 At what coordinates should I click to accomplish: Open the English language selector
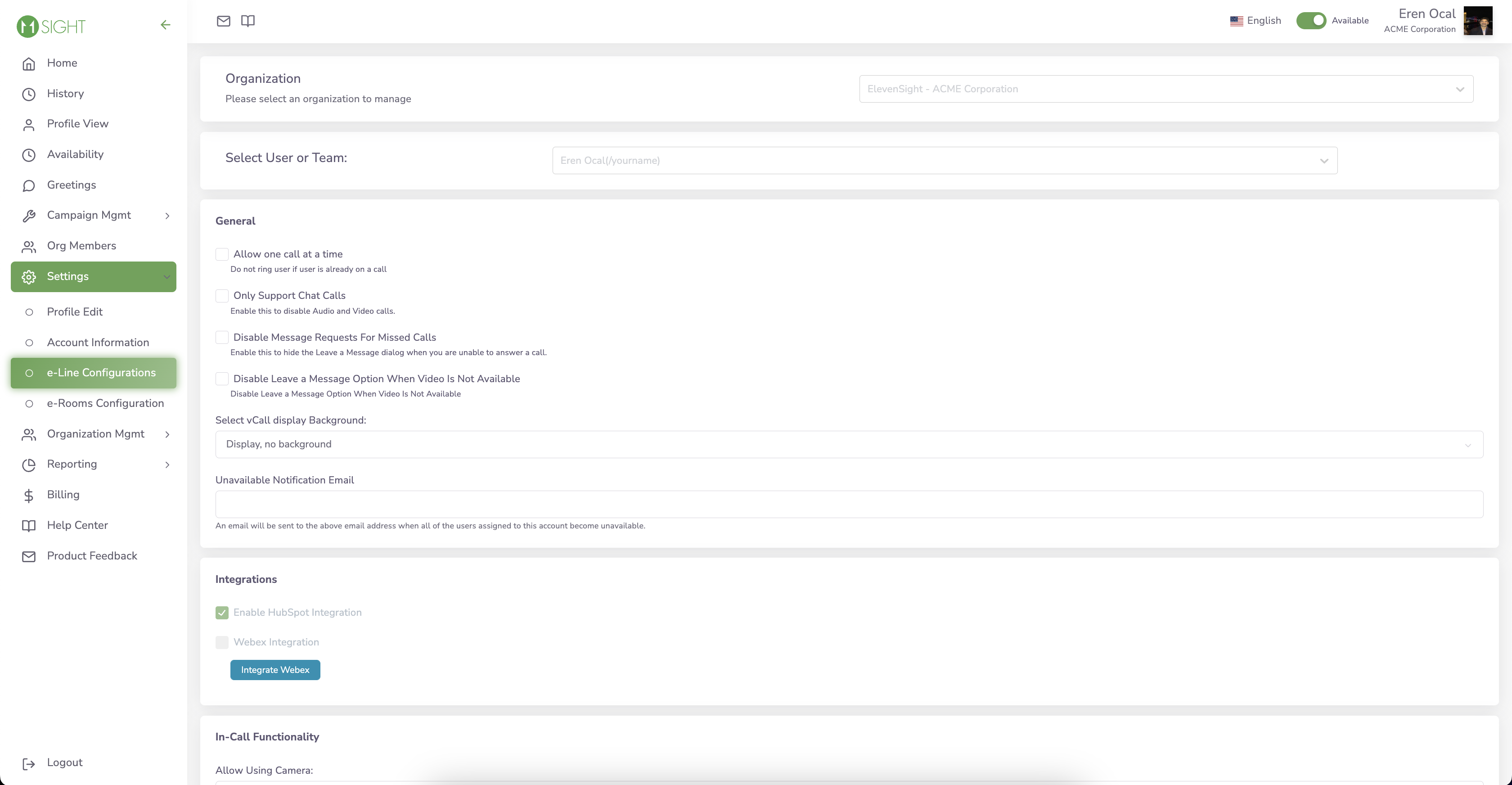click(x=1255, y=21)
